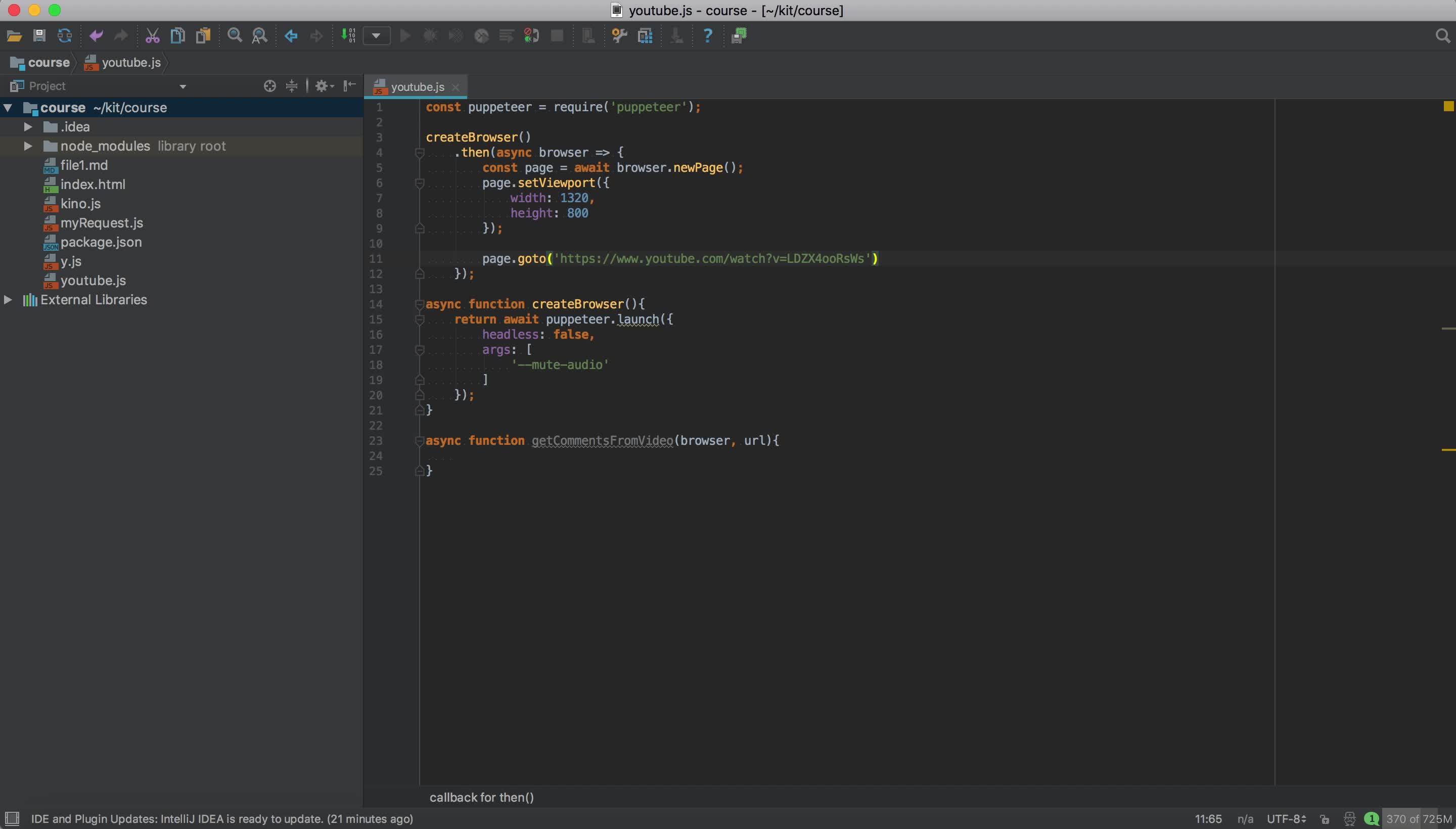Expand the node_modules folder
Screen dimensions: 1456x829
[x=27, y=146]
